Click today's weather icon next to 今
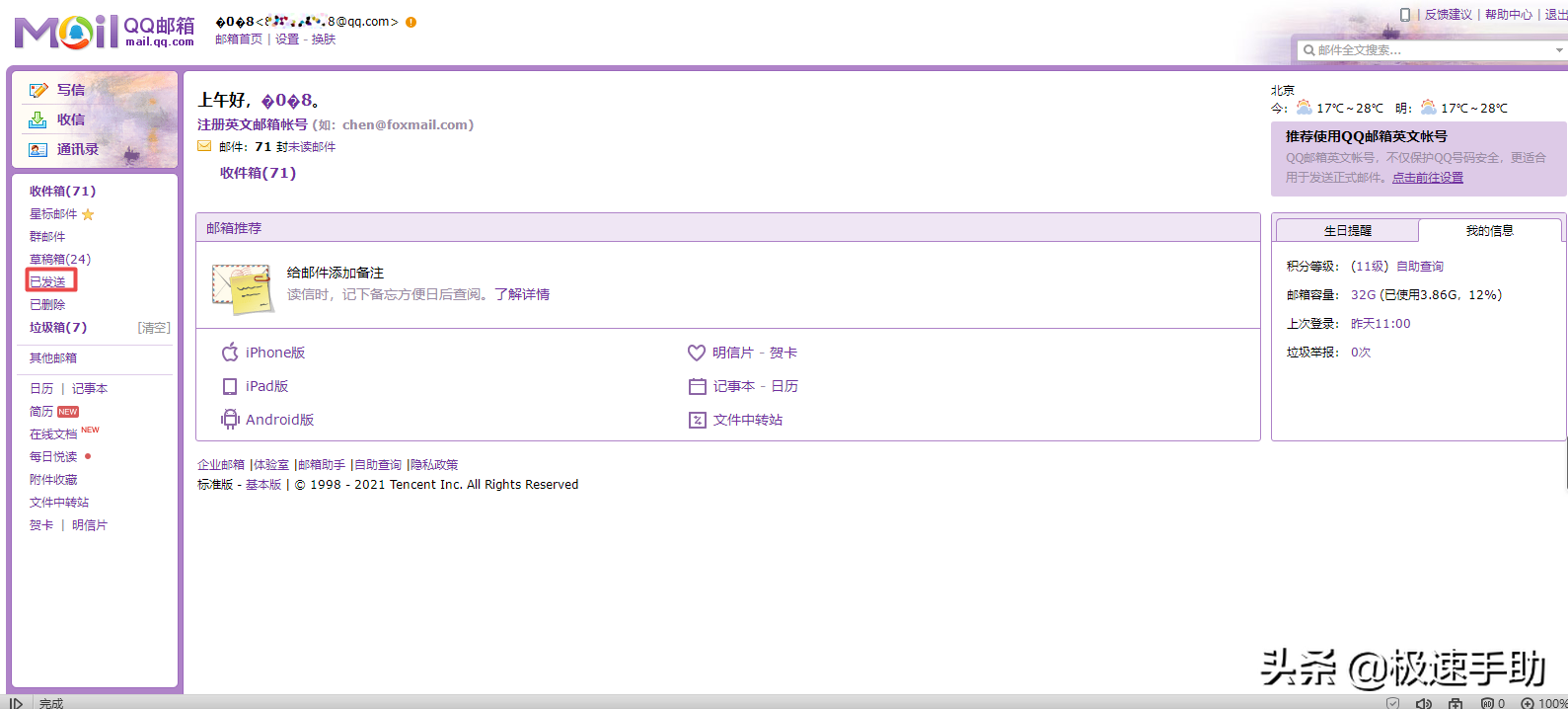The width and height of the screenshot is (1568, 709). coord(1304,108)
